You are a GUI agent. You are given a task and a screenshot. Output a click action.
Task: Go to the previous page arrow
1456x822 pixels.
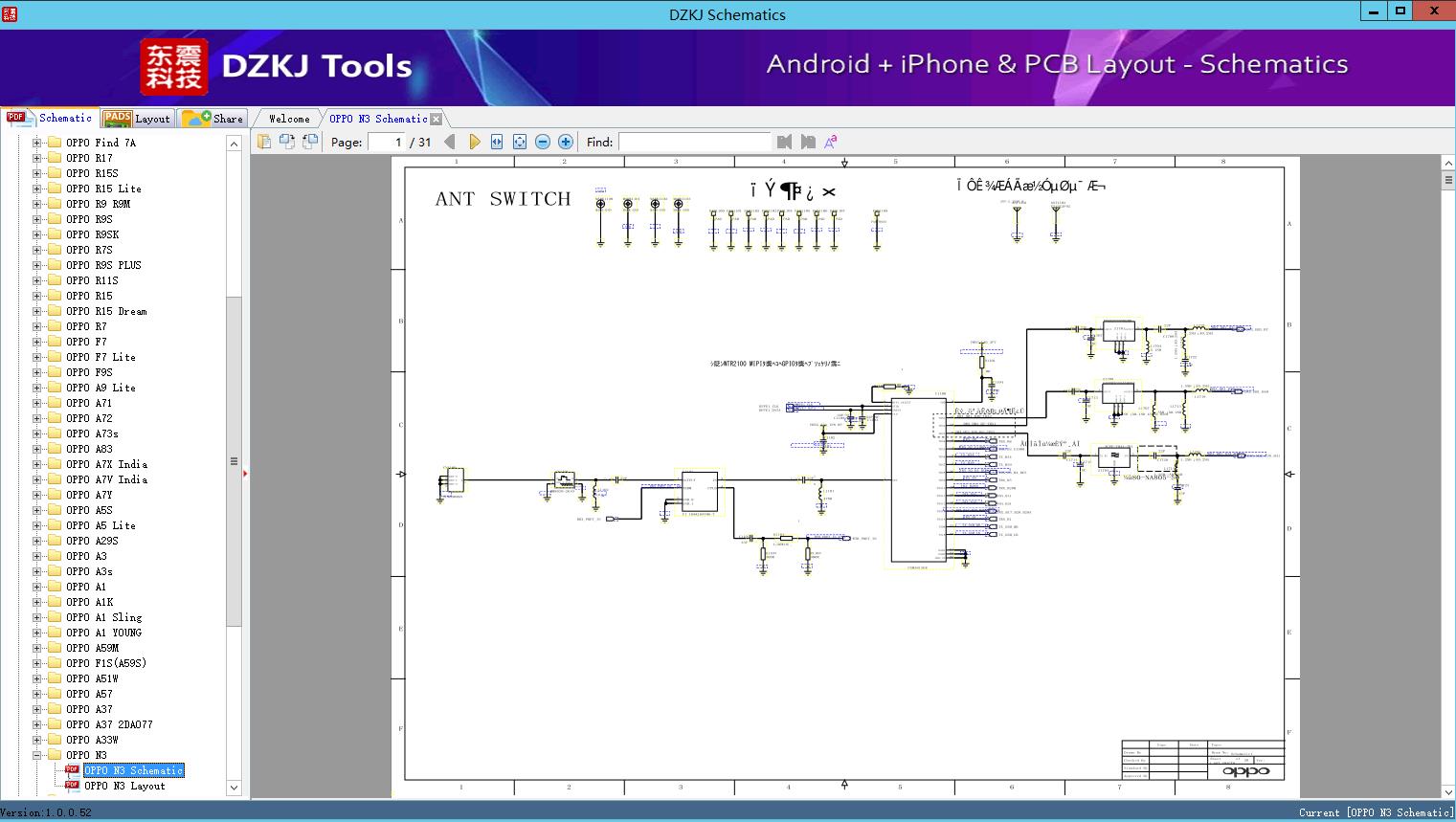(450, 142)
